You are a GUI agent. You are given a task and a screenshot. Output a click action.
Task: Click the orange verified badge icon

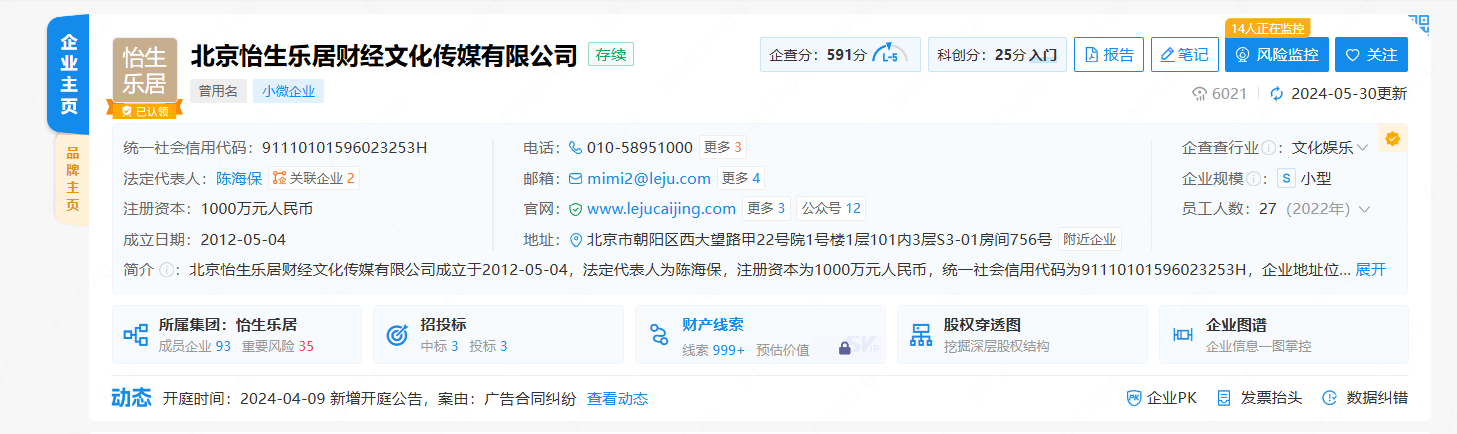[x=1392, y=138]
